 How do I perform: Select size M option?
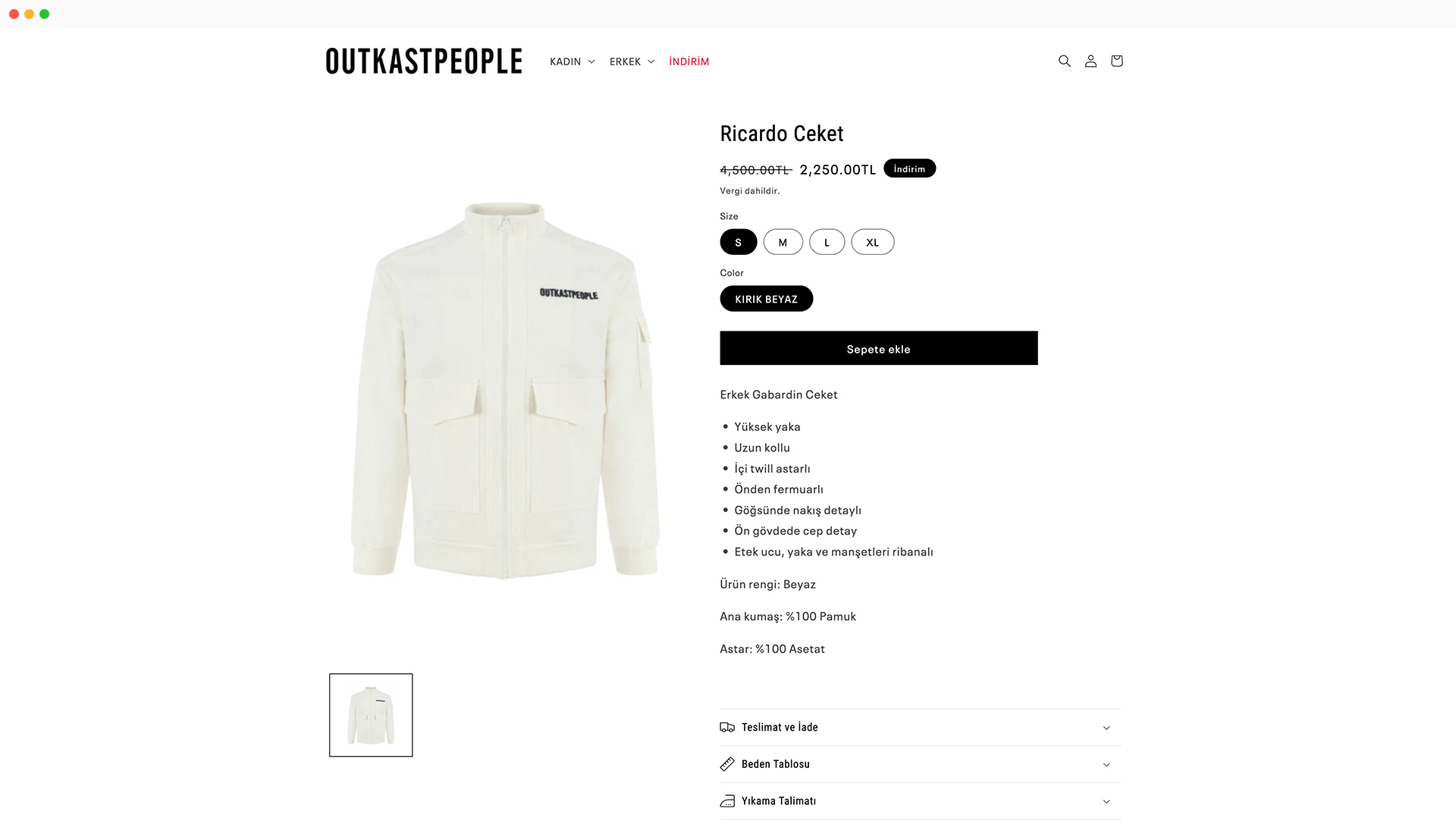783,242
